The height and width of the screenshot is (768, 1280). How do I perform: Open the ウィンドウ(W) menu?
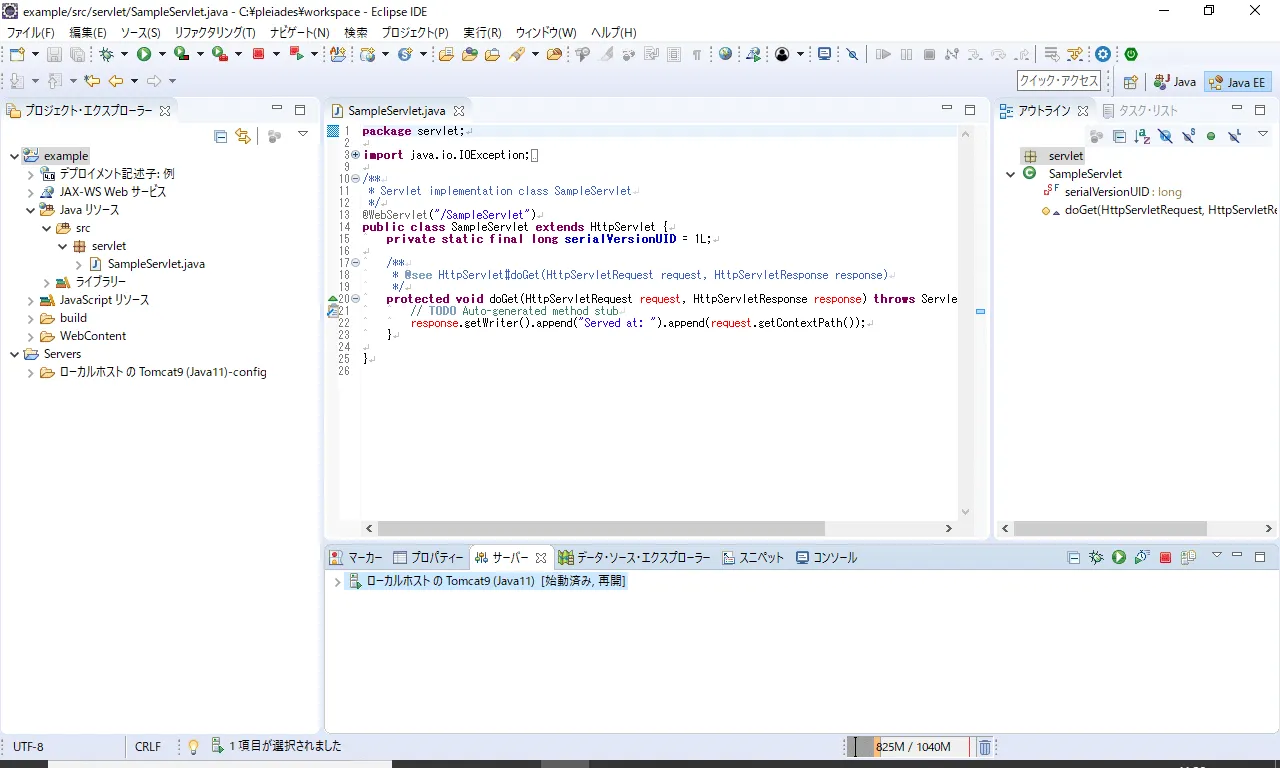(545, 33)
